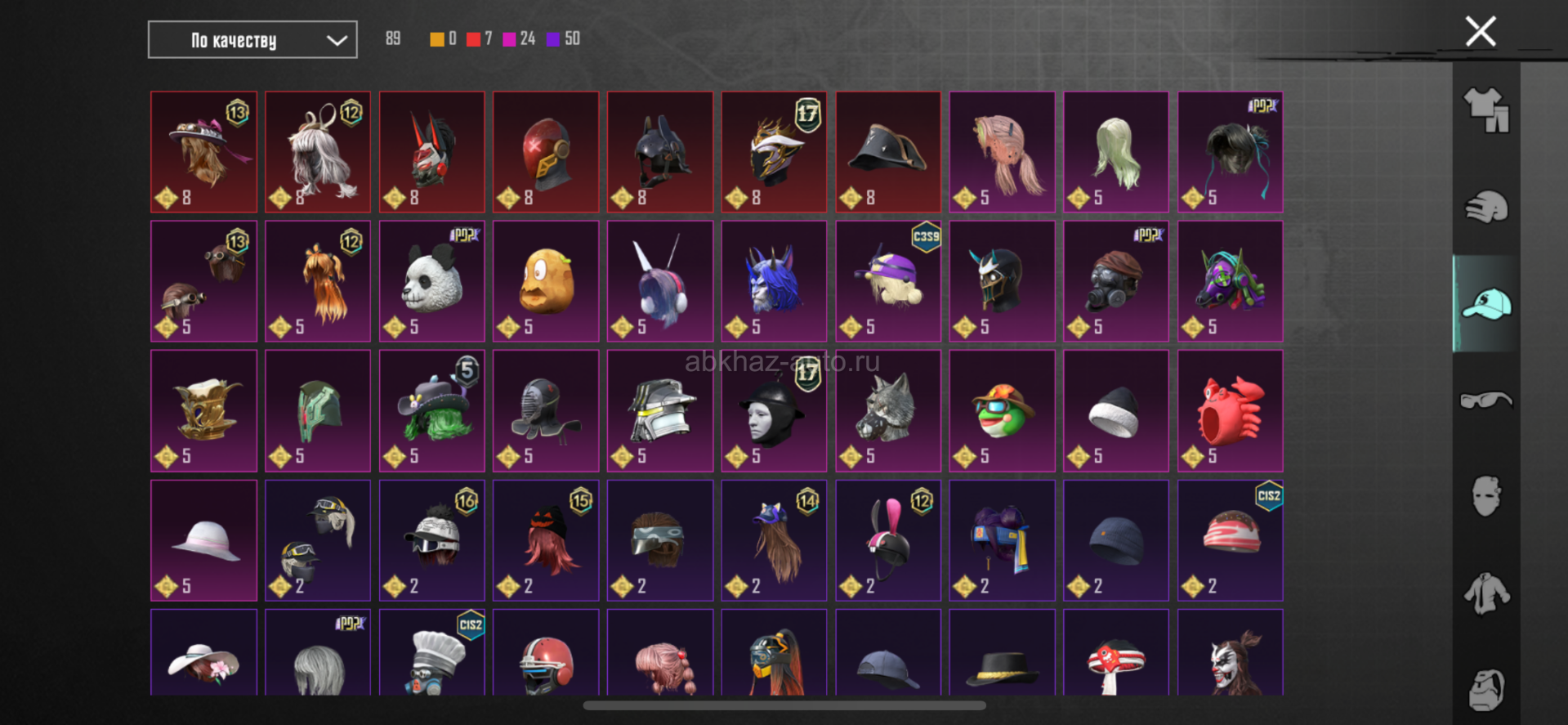Viewport: 1568px width, 725px height.
Task: Select the red crab hat item
Action: click(1231, 411)
